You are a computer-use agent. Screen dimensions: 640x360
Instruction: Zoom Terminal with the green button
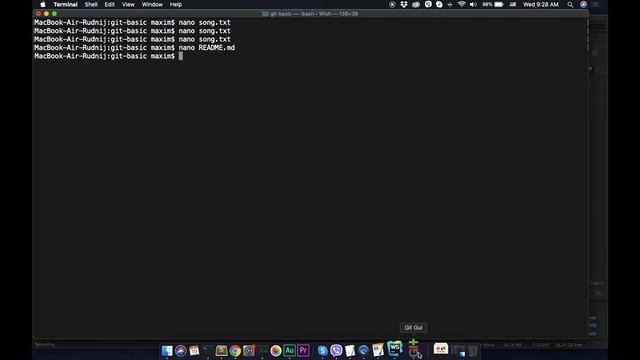(x=54, y=13)
